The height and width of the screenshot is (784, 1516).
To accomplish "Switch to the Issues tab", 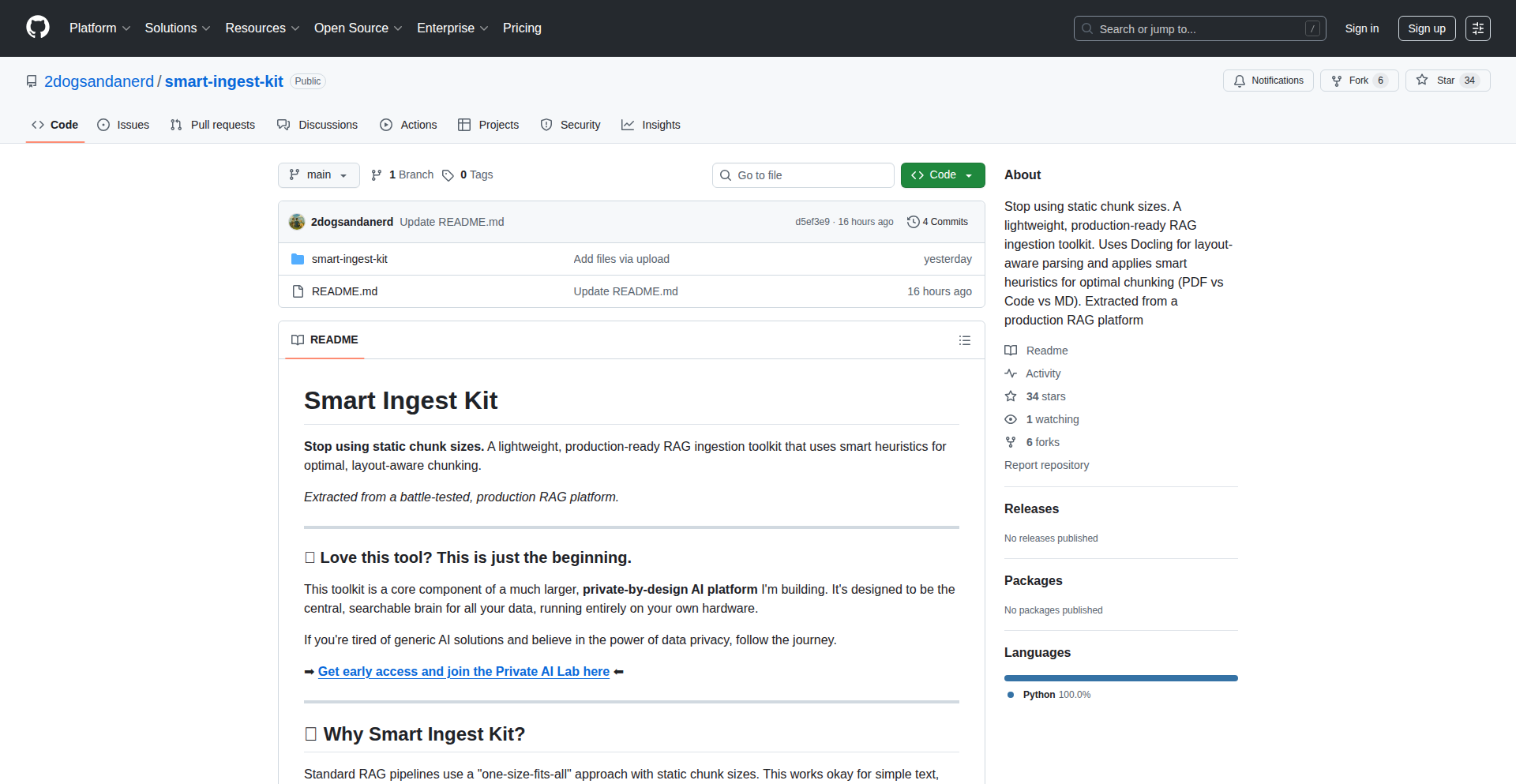I will [123, 125].
